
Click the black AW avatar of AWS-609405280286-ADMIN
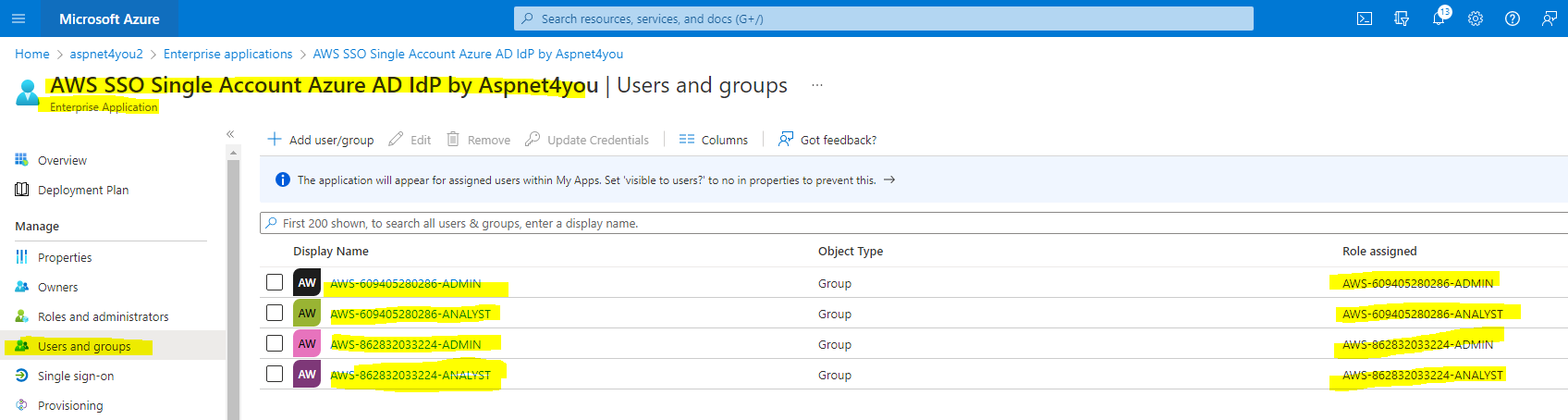pos(307,282)
